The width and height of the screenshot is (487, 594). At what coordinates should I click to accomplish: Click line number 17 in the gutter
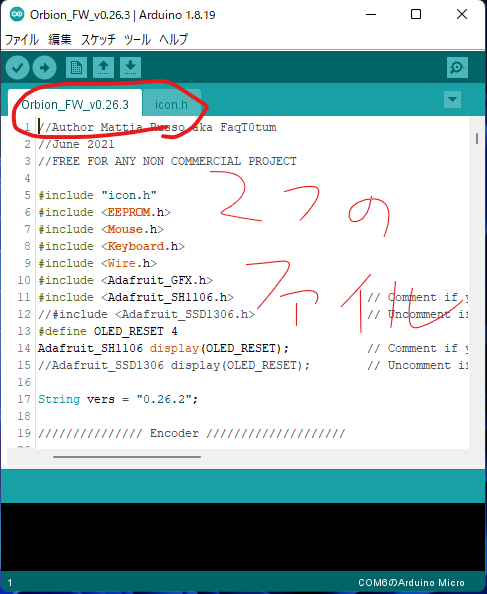click(x=24, y=399)
